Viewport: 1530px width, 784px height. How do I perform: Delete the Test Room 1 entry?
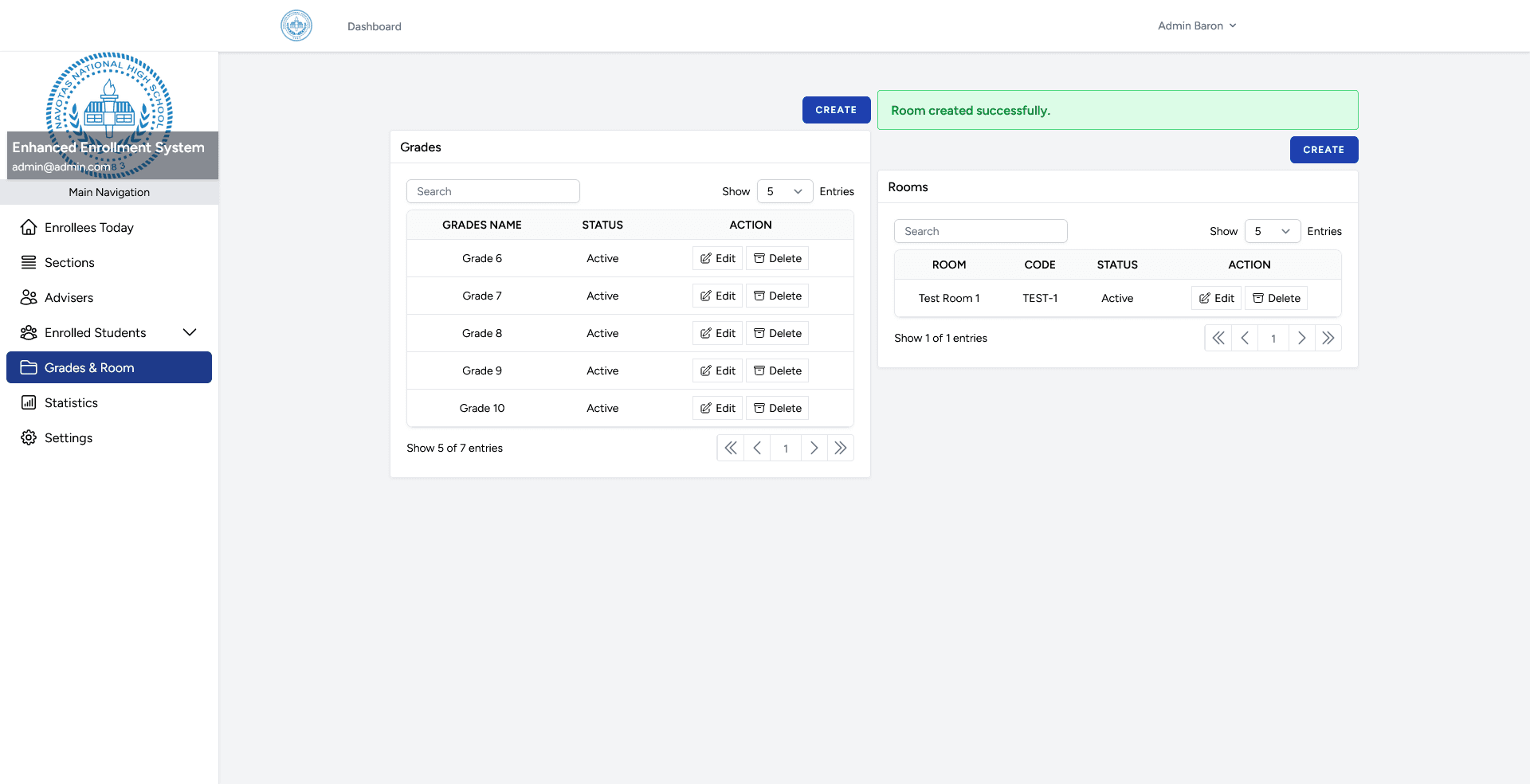click(1276, 298)
